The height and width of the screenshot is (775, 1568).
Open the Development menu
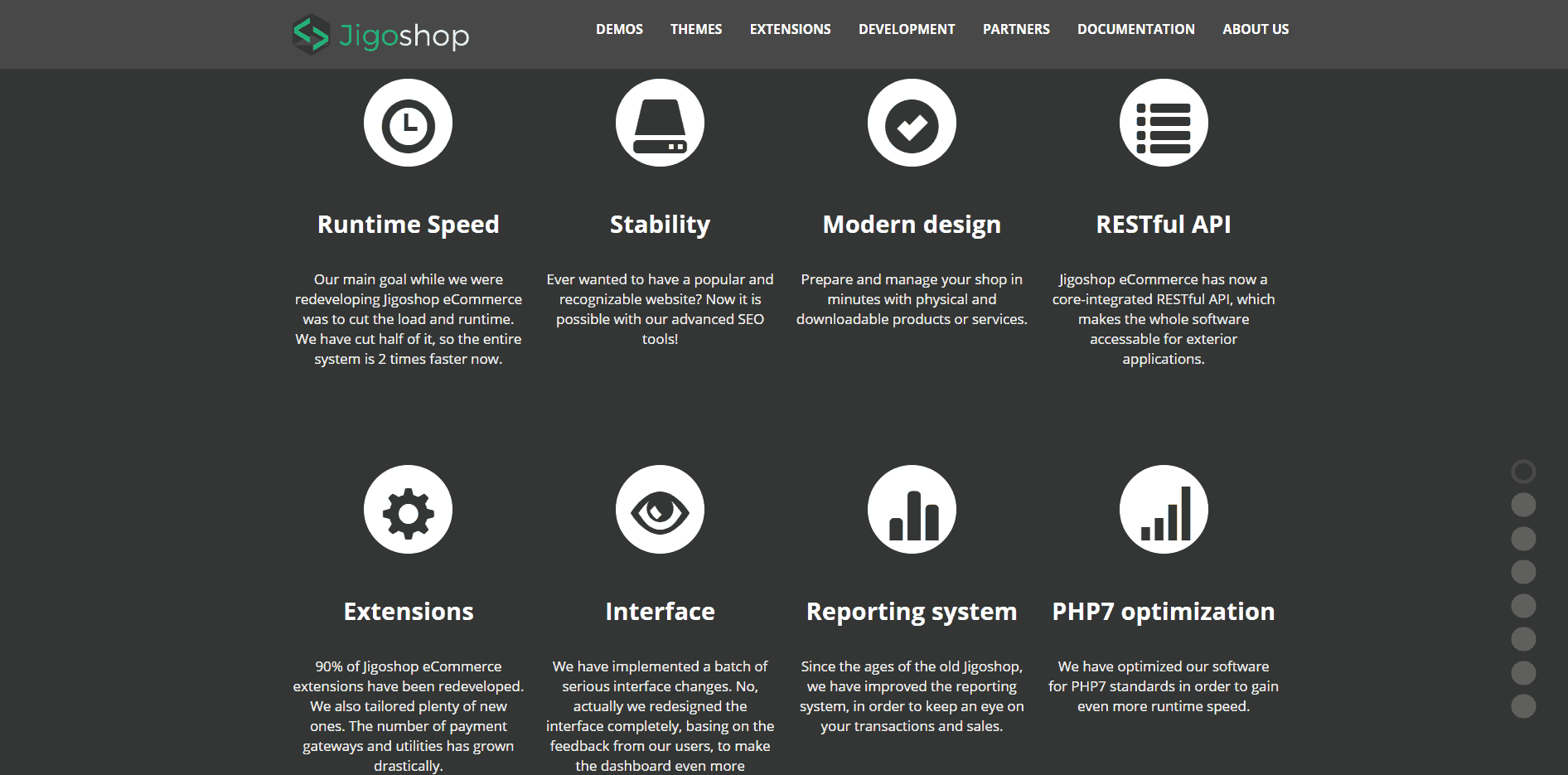point(907,29)
